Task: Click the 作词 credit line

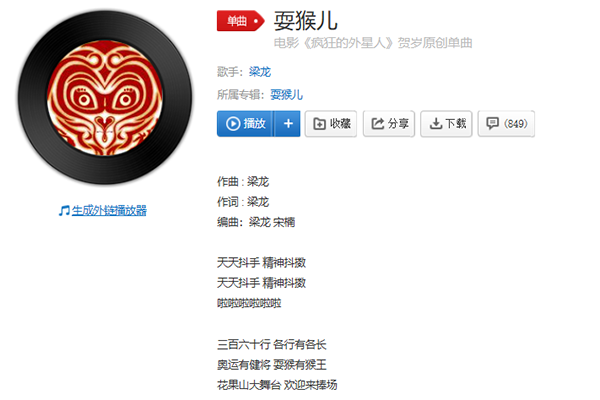Action: coord(243,202)
